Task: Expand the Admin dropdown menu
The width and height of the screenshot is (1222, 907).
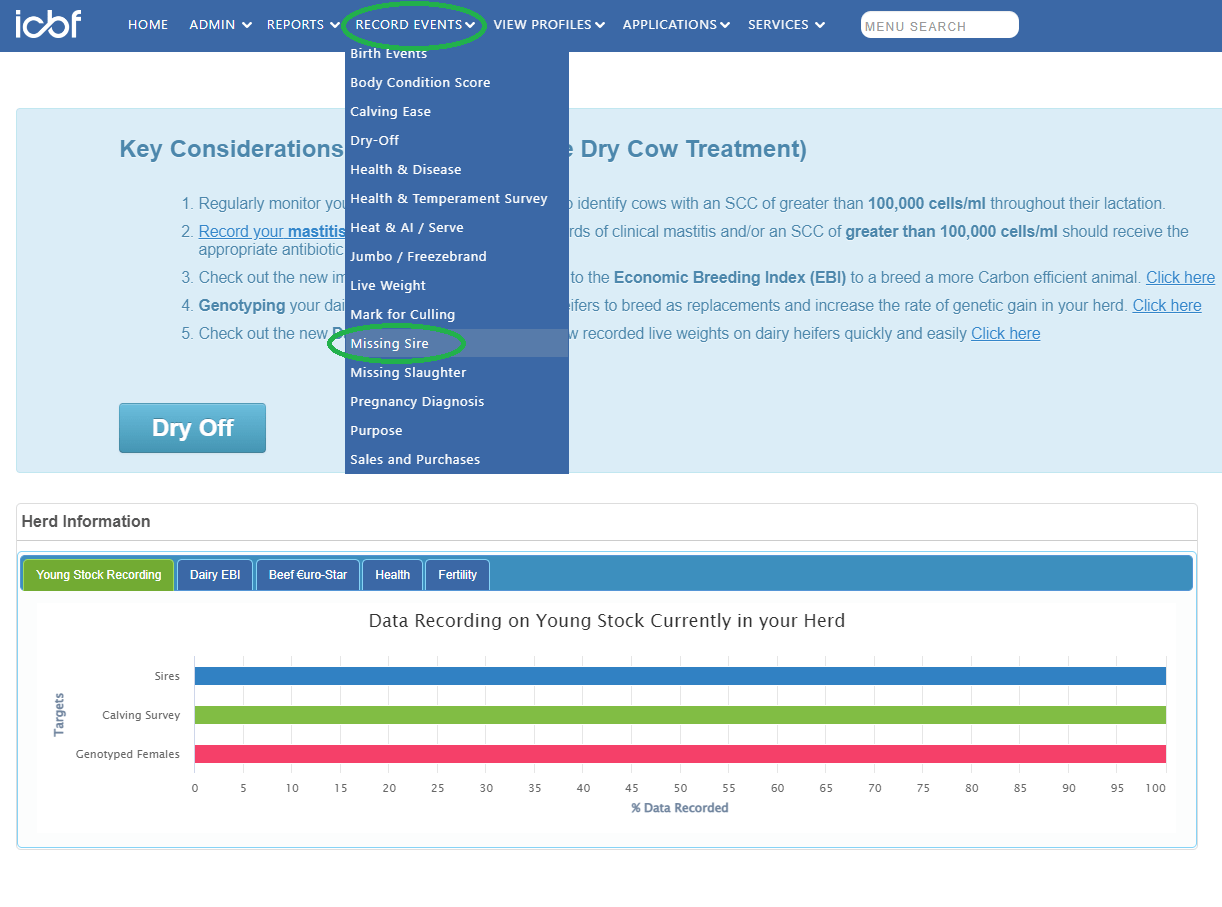Action: pos(220,25)
